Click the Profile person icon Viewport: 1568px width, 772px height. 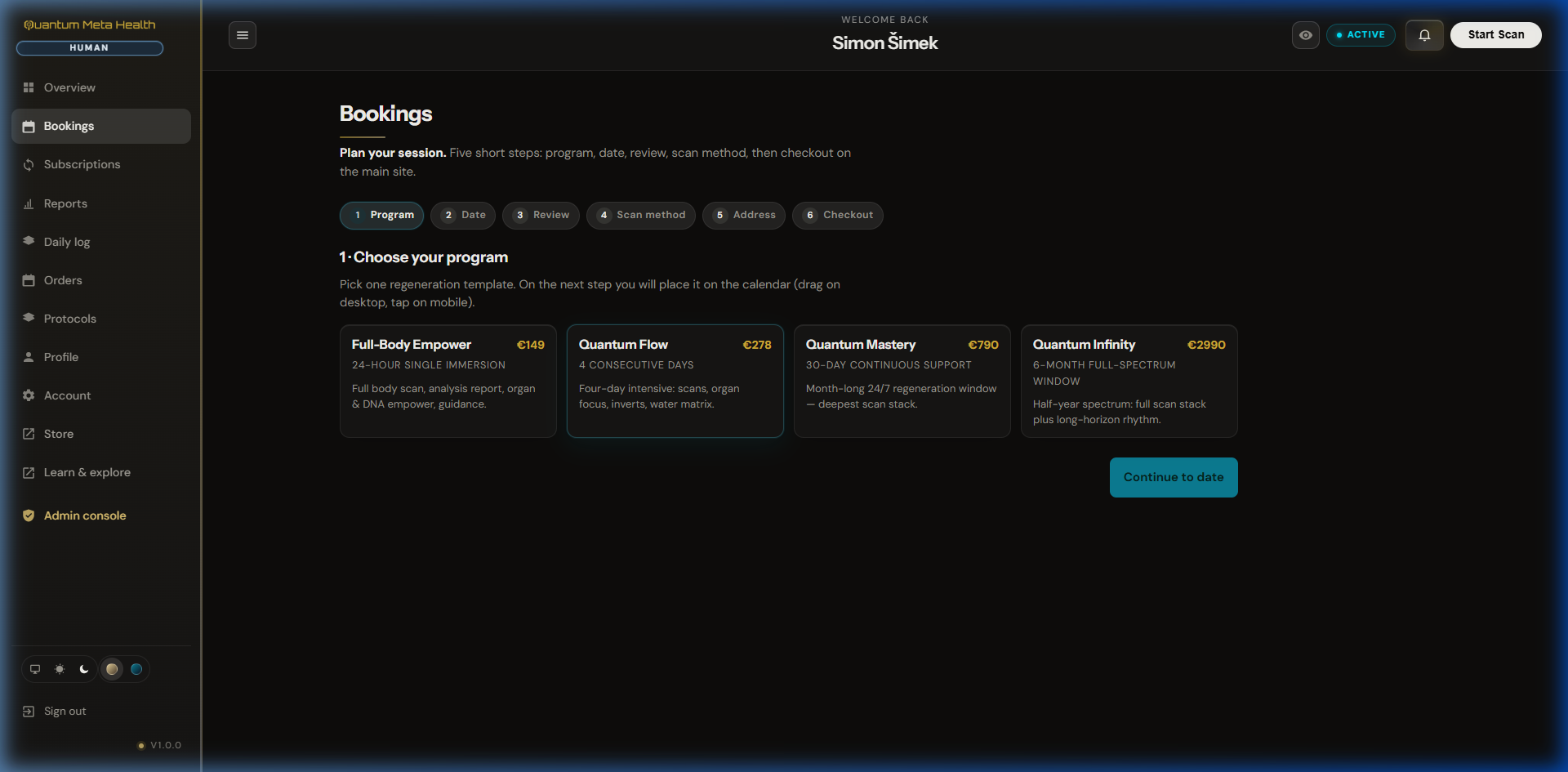pyautogui.click(x=29, y=357)
